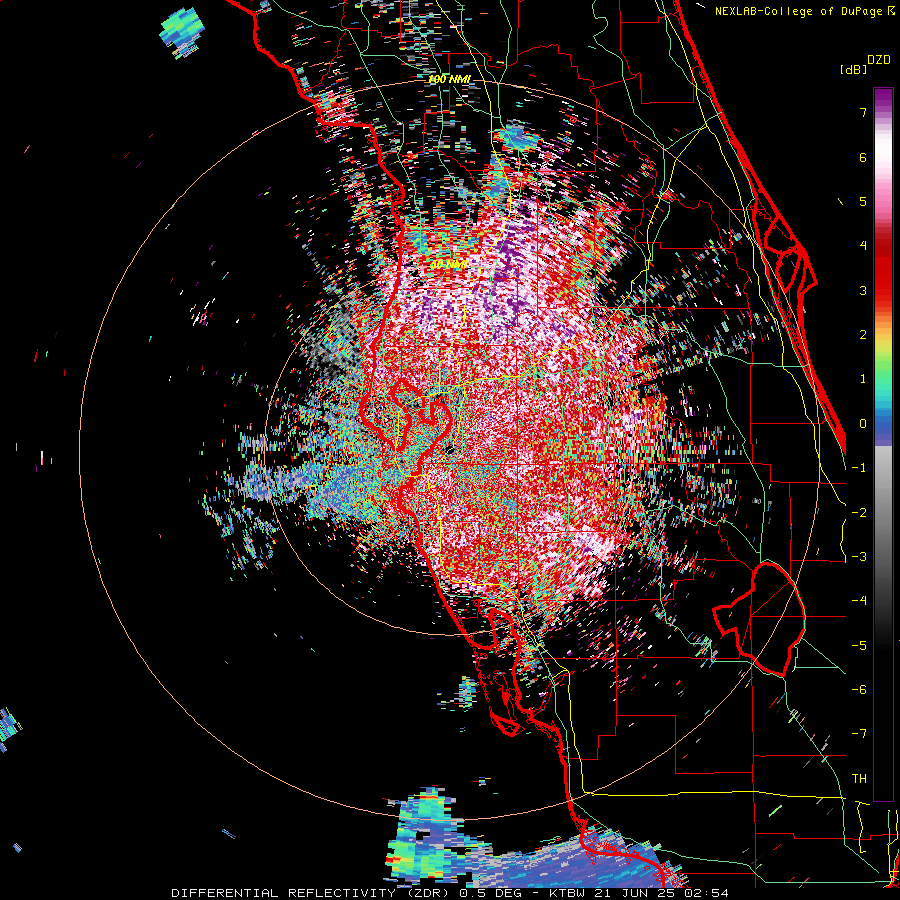Viewport: 900px width, 900px height.
Task: Click the [dB] unit label
Action: pyautogui.click(x=854, y=69)
